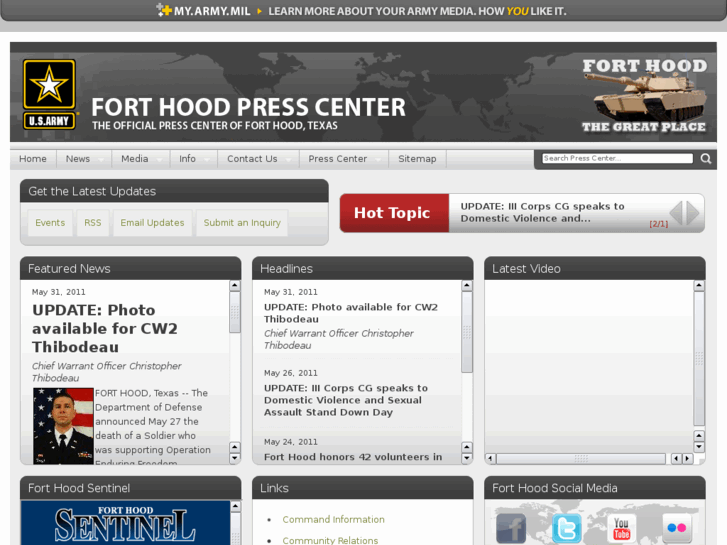This screenshot has width=727, height=545.
Task: Click Latest Video vertical scroll up arrow
Action: click(699, 286)
